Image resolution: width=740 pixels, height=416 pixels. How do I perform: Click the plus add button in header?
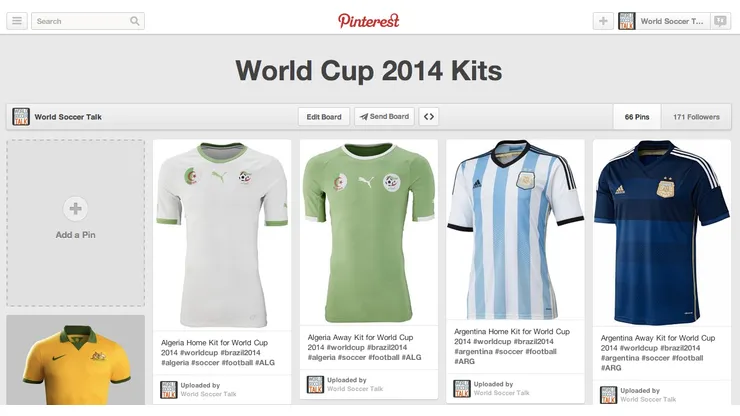tap(603, 21)
